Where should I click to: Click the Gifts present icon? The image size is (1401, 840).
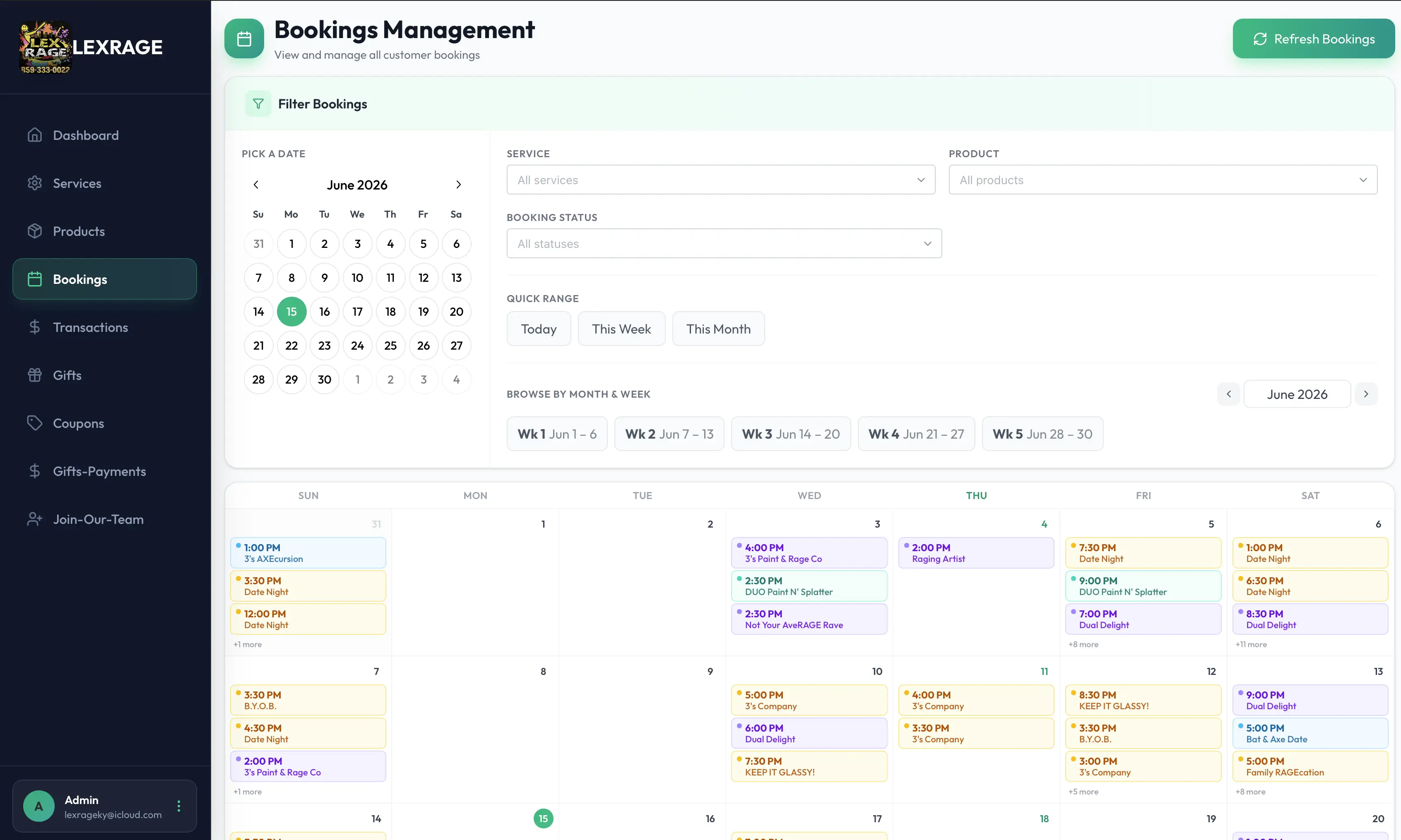click(34, 375)
